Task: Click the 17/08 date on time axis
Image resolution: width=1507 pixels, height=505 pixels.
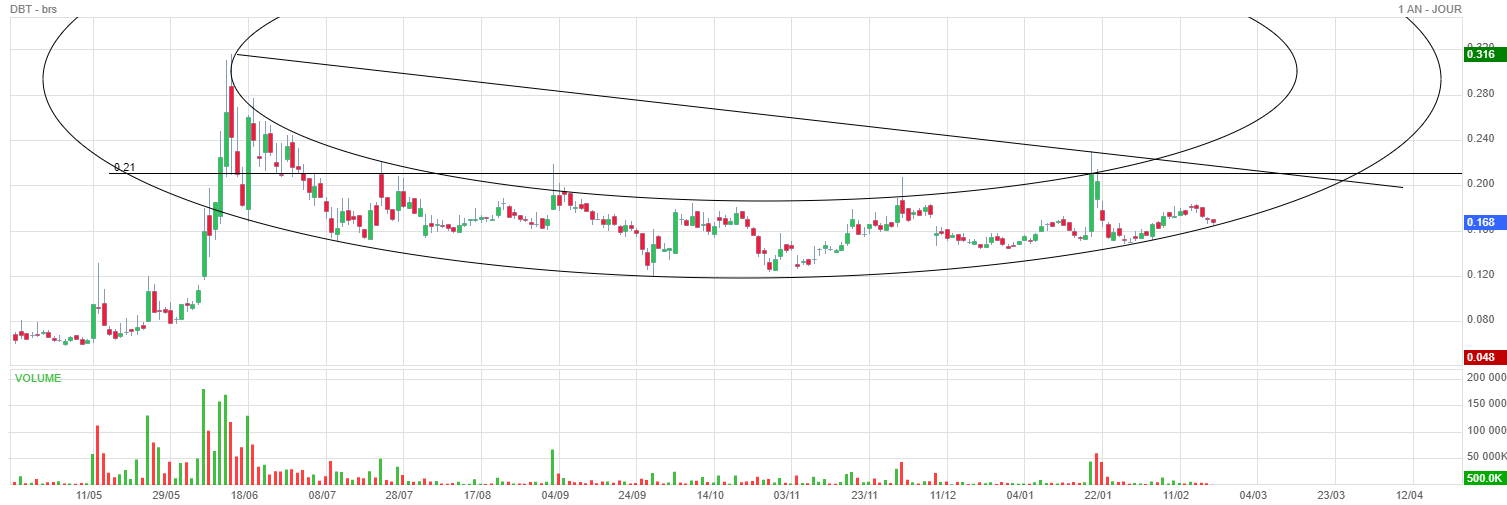Action: 478,495
